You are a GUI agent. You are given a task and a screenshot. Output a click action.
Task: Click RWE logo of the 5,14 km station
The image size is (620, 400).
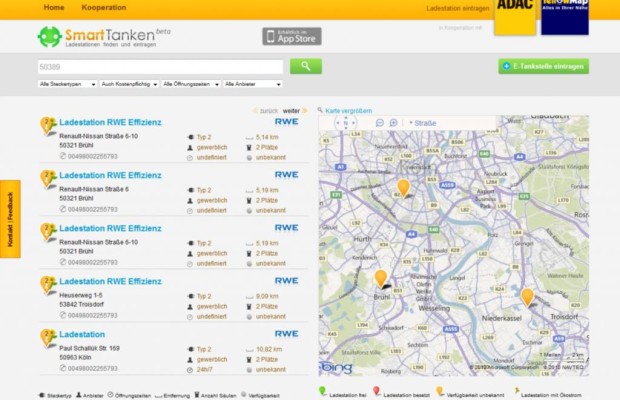tap(286, 122)
